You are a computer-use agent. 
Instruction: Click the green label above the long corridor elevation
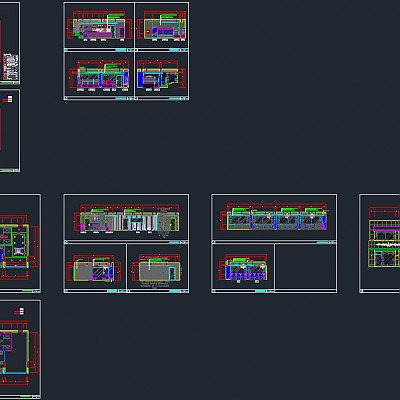coord(99,210)
